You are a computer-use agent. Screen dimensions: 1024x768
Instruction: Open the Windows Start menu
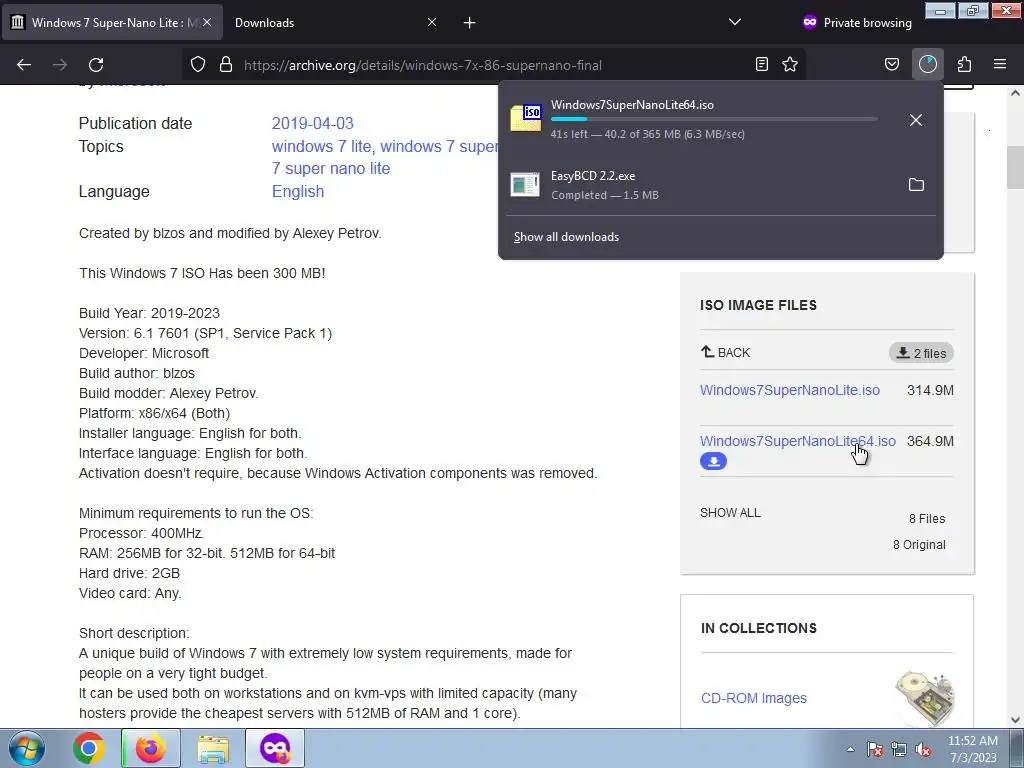point(27,748)
